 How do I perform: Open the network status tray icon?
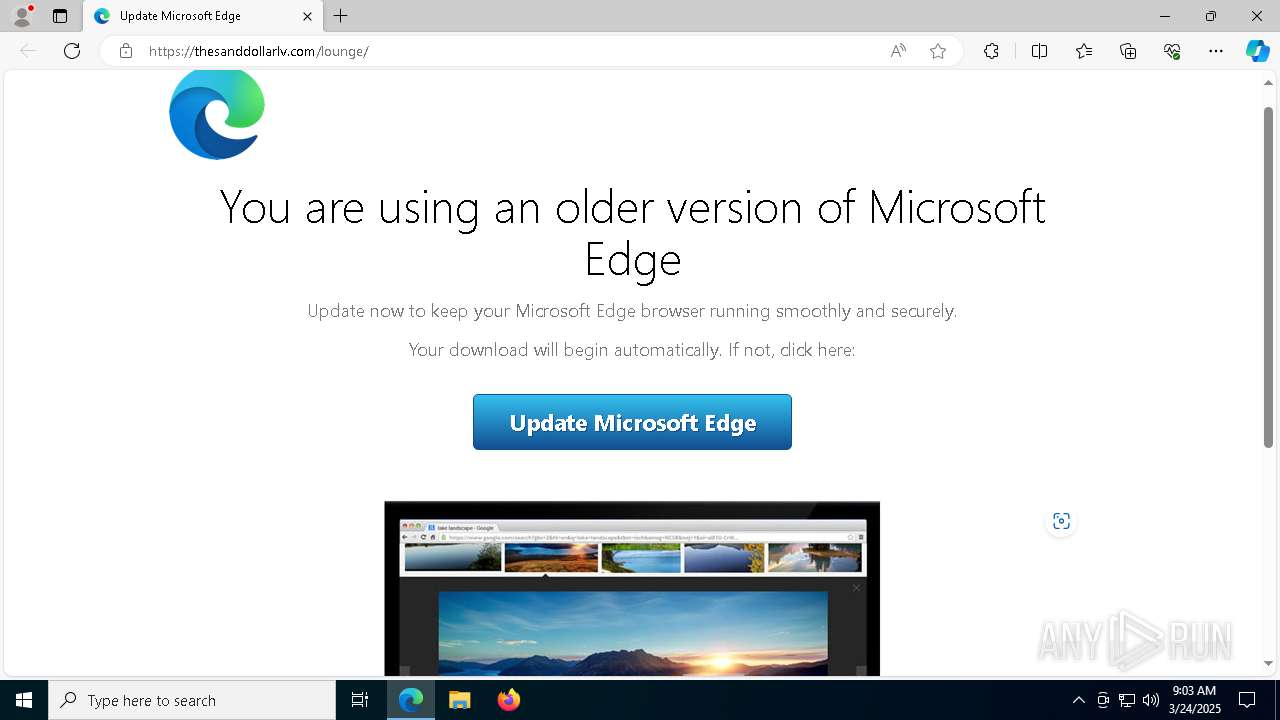[x=1127, y=700]
